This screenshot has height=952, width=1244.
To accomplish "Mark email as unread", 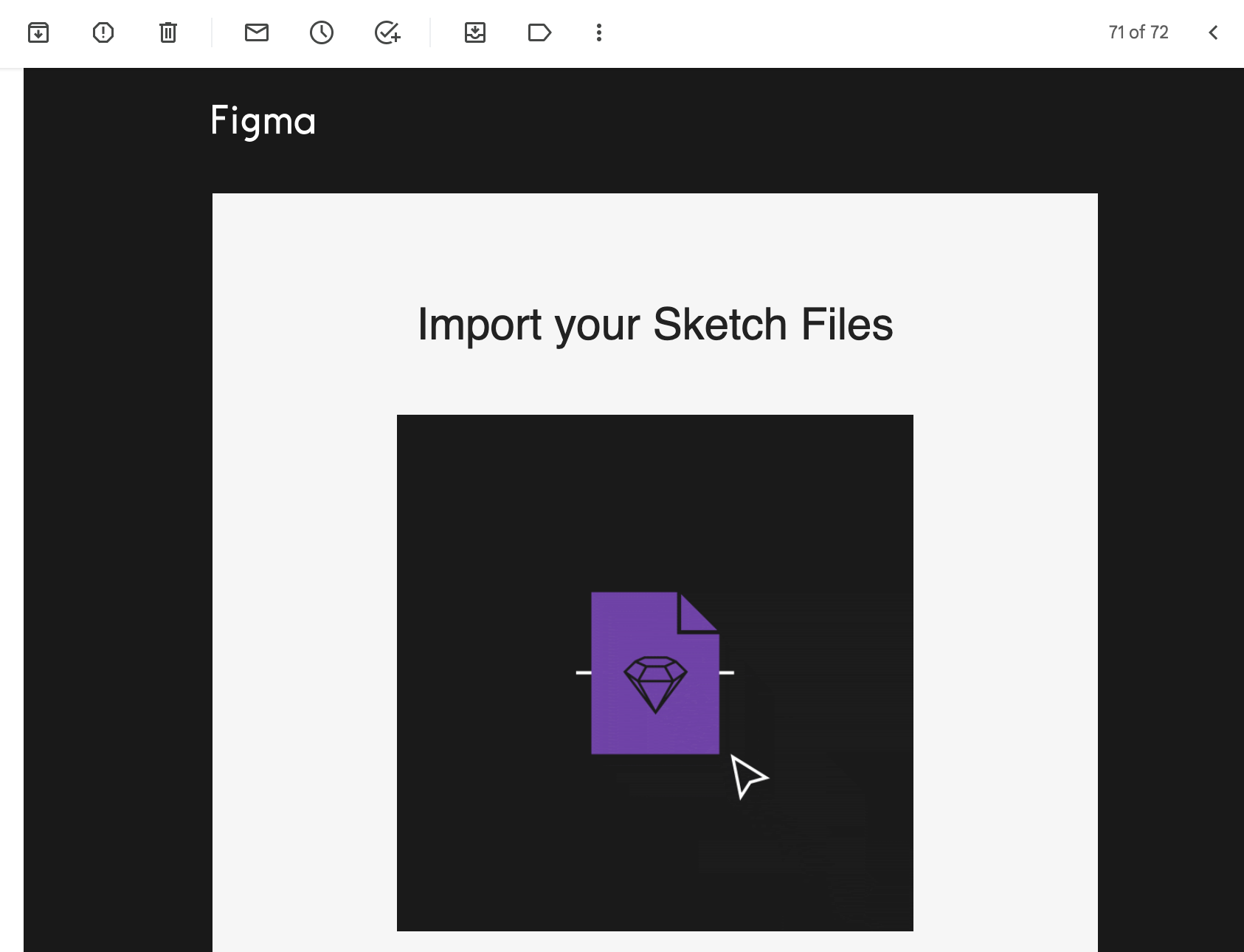I will tap(257, 32).
